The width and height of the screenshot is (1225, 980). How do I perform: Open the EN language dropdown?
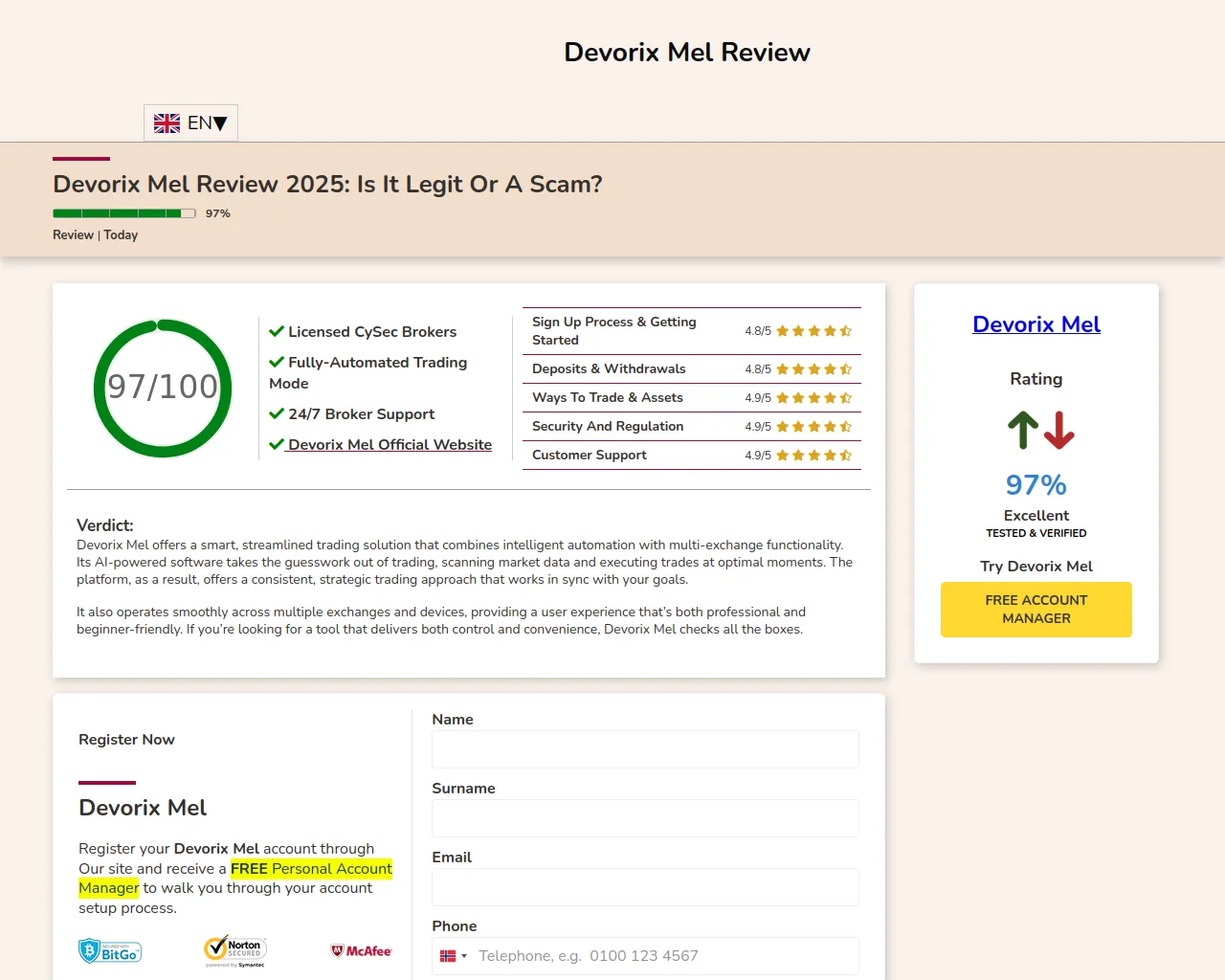tap(208, 123)
